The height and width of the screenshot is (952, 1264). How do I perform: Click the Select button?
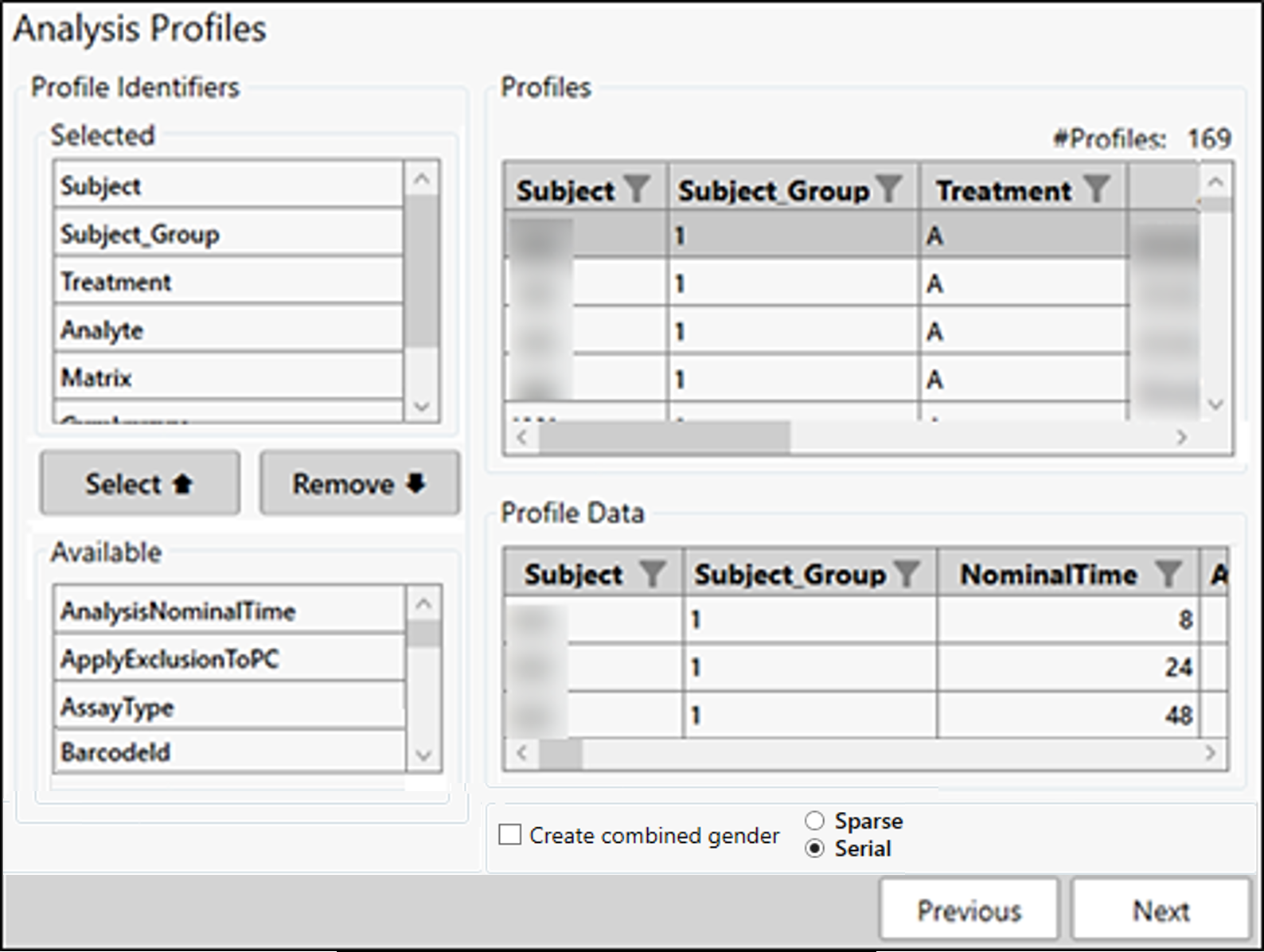click(x=140, y=483)
